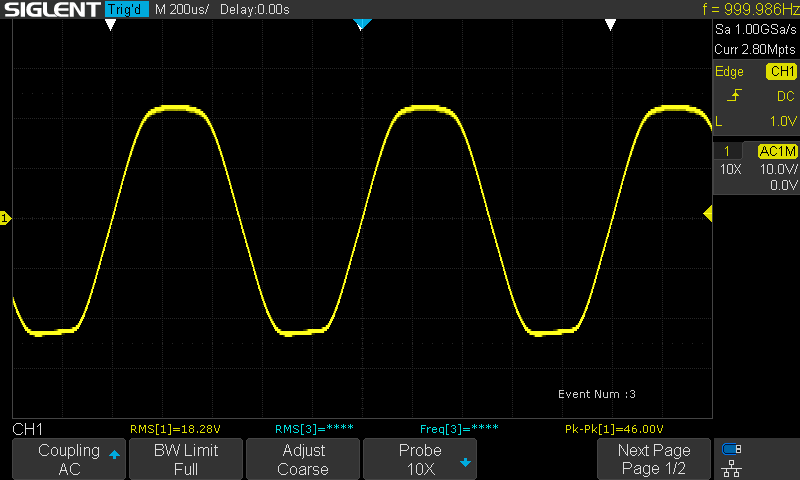Image resolution: width=800 pixels, height=480 pixels.
Task: Click the blue up arrow on Coupling
Action: click(x=114, y=454)
